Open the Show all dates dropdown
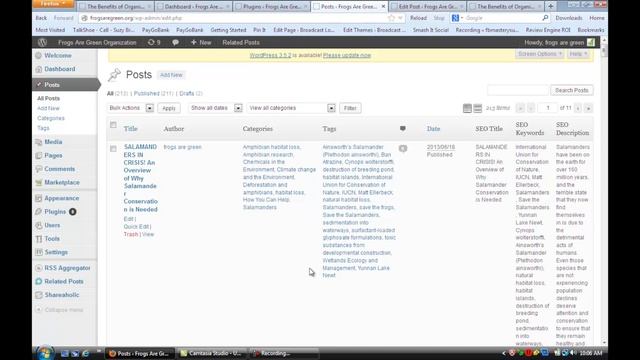640x360 pixels. click(216, 108)
